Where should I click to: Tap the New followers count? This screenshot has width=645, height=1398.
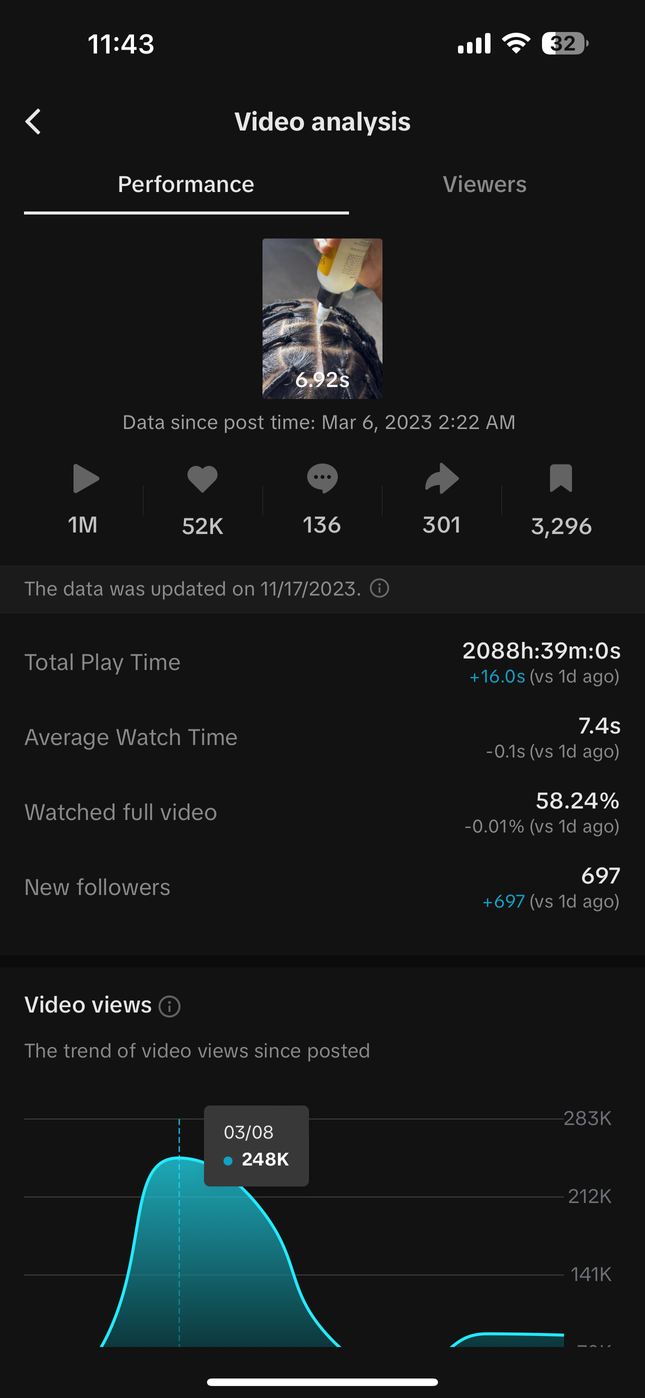600,876
